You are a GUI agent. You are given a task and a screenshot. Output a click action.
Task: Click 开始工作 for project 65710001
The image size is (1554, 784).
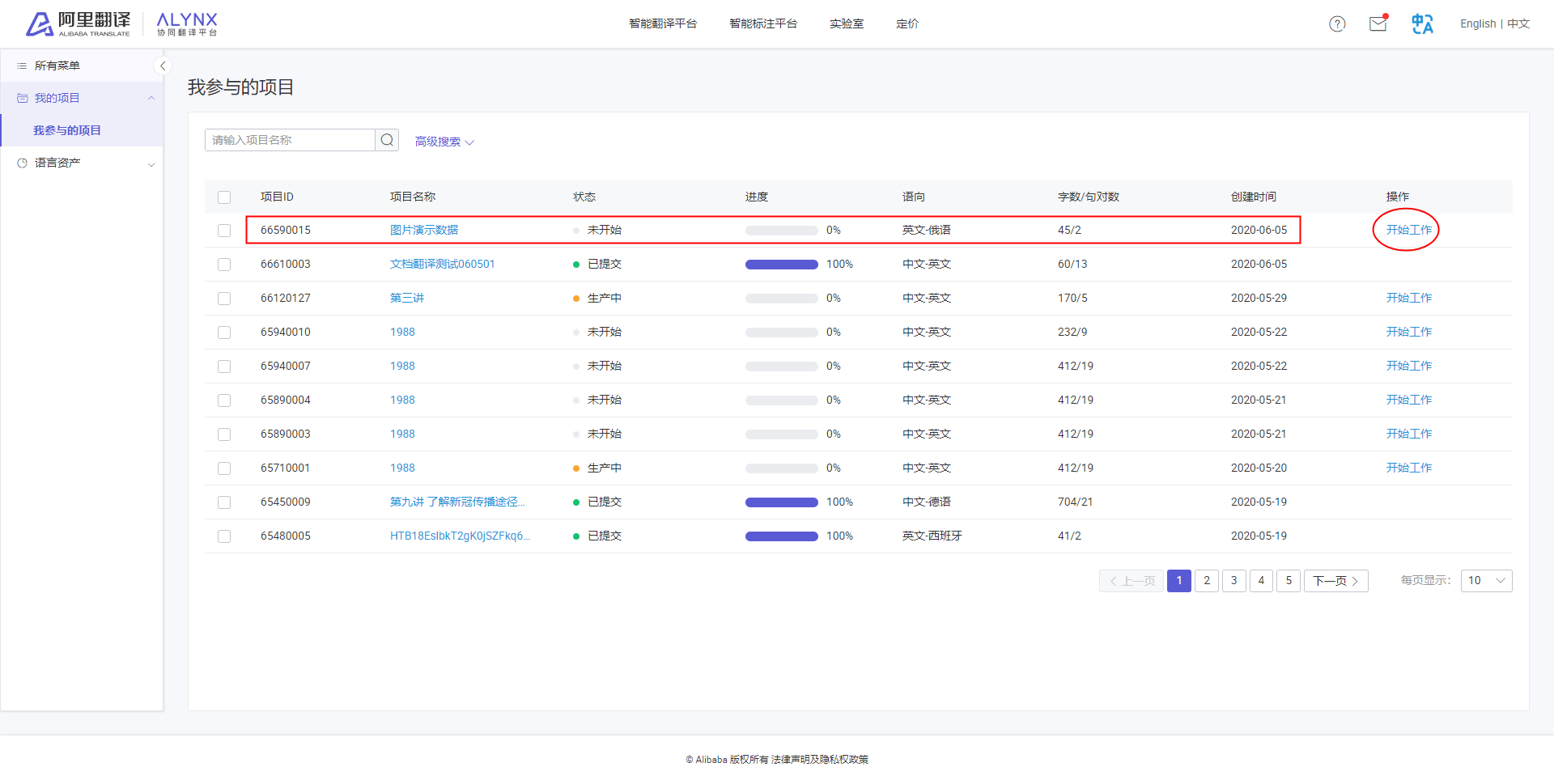(x=1409, y=468)
